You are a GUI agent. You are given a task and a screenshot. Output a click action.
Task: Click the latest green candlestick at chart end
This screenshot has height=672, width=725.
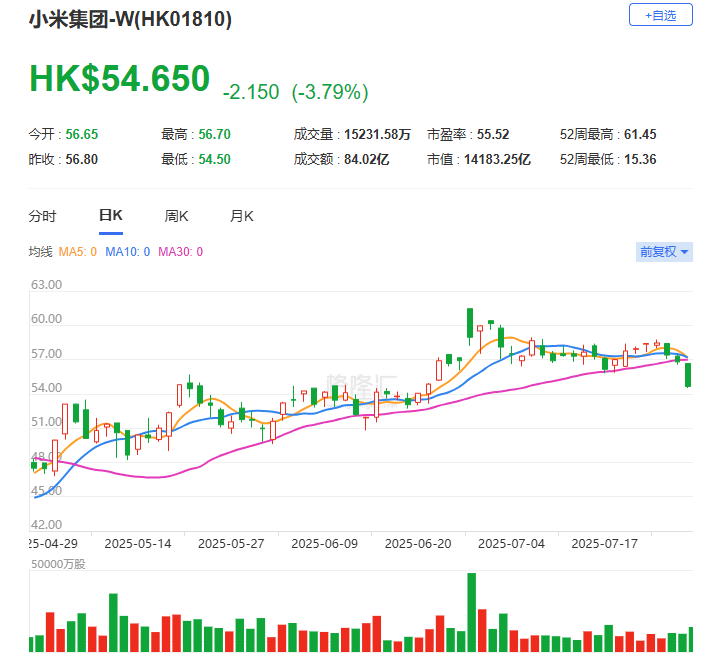point(688,375)
